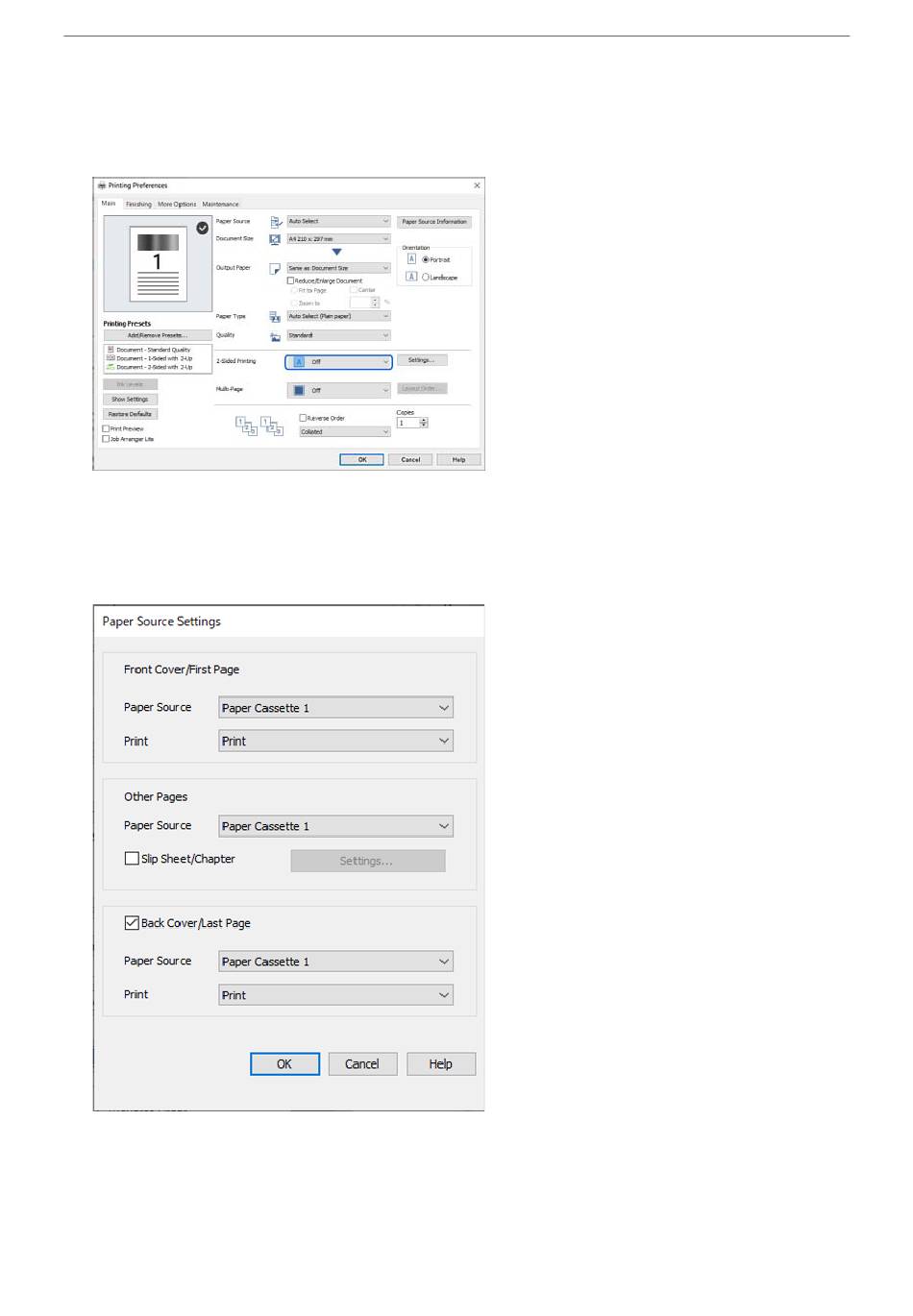This screenshot has height=1316, width=913.
Task: Tick the Slip Sheet/Chapter checkbox
Action: click(132, 859)
